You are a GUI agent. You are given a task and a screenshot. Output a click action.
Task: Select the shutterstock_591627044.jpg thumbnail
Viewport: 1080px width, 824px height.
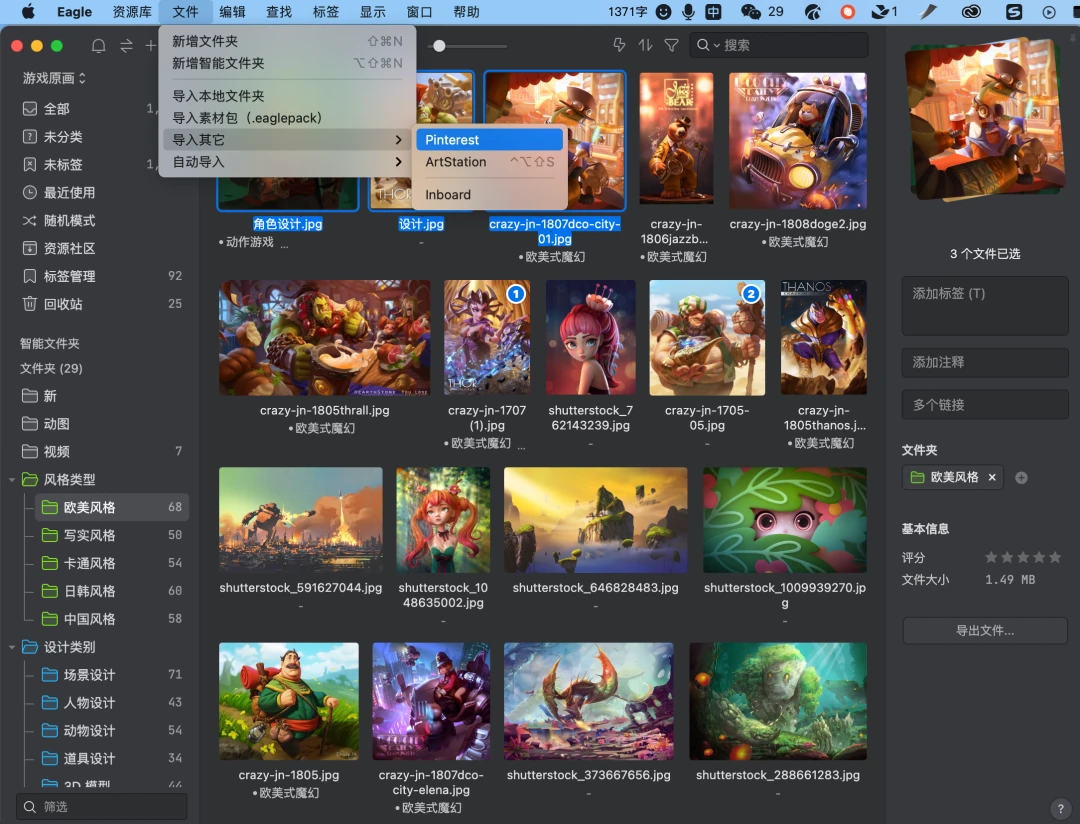[x=301, y=520]
